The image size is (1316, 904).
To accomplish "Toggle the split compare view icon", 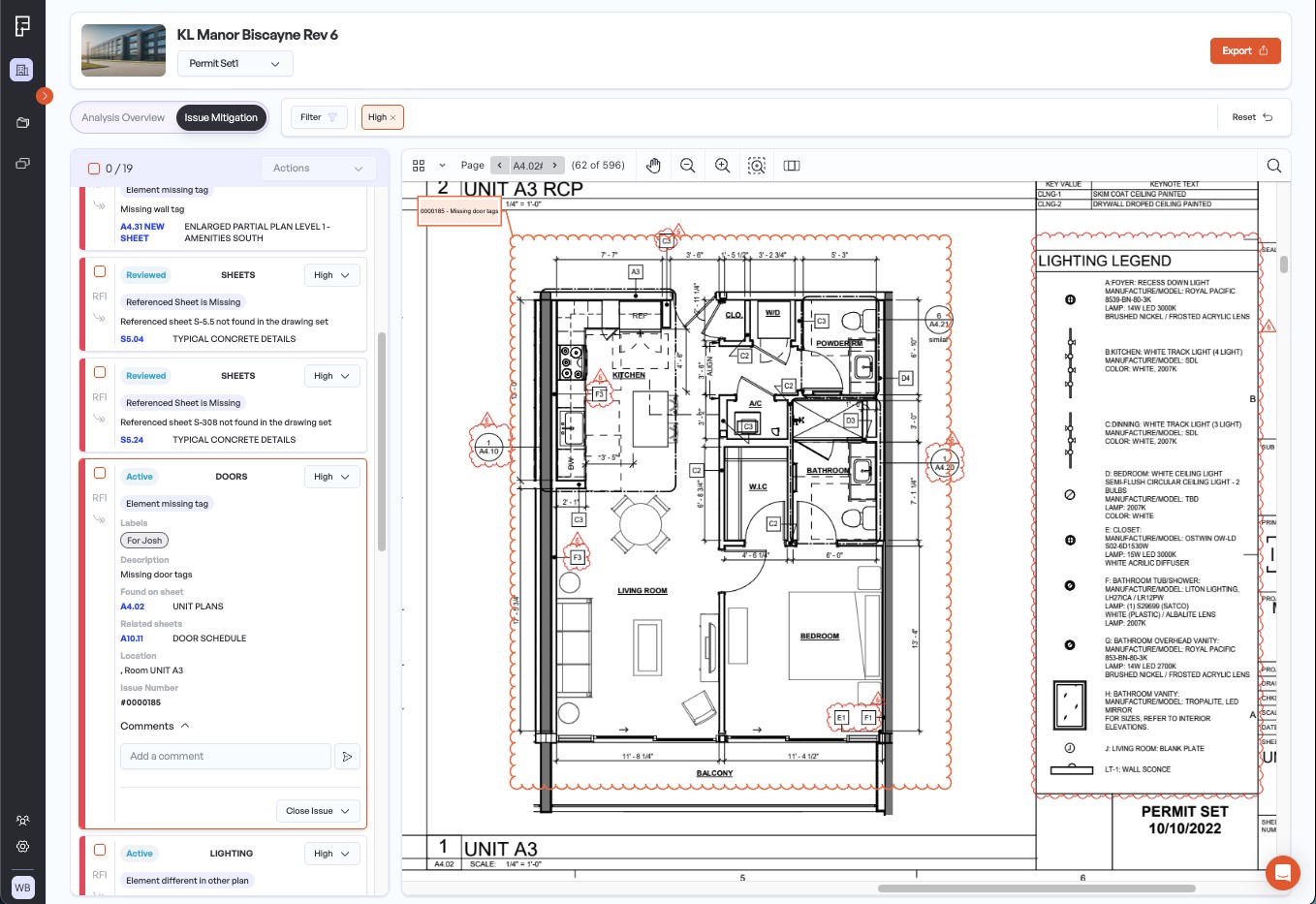I will (x=792, y=166).
